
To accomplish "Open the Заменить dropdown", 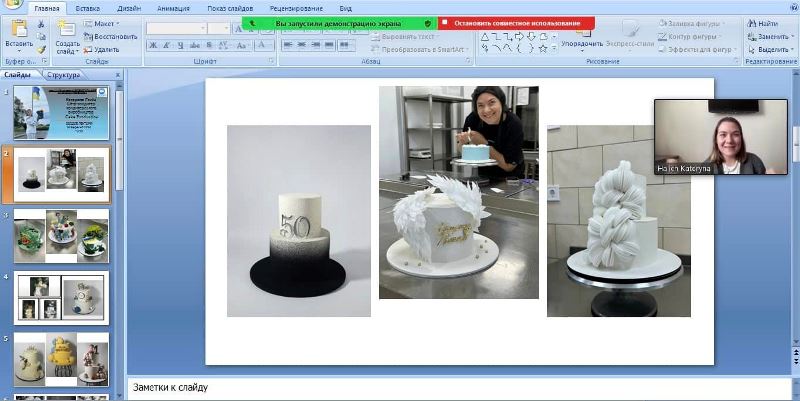I will tap(770, 37).
